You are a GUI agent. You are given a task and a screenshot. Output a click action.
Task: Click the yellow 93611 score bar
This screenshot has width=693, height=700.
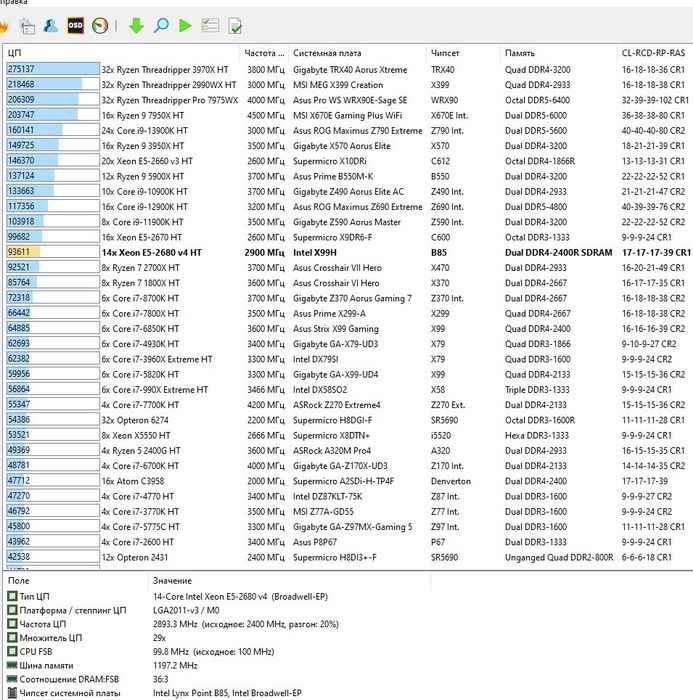[53, 252]
